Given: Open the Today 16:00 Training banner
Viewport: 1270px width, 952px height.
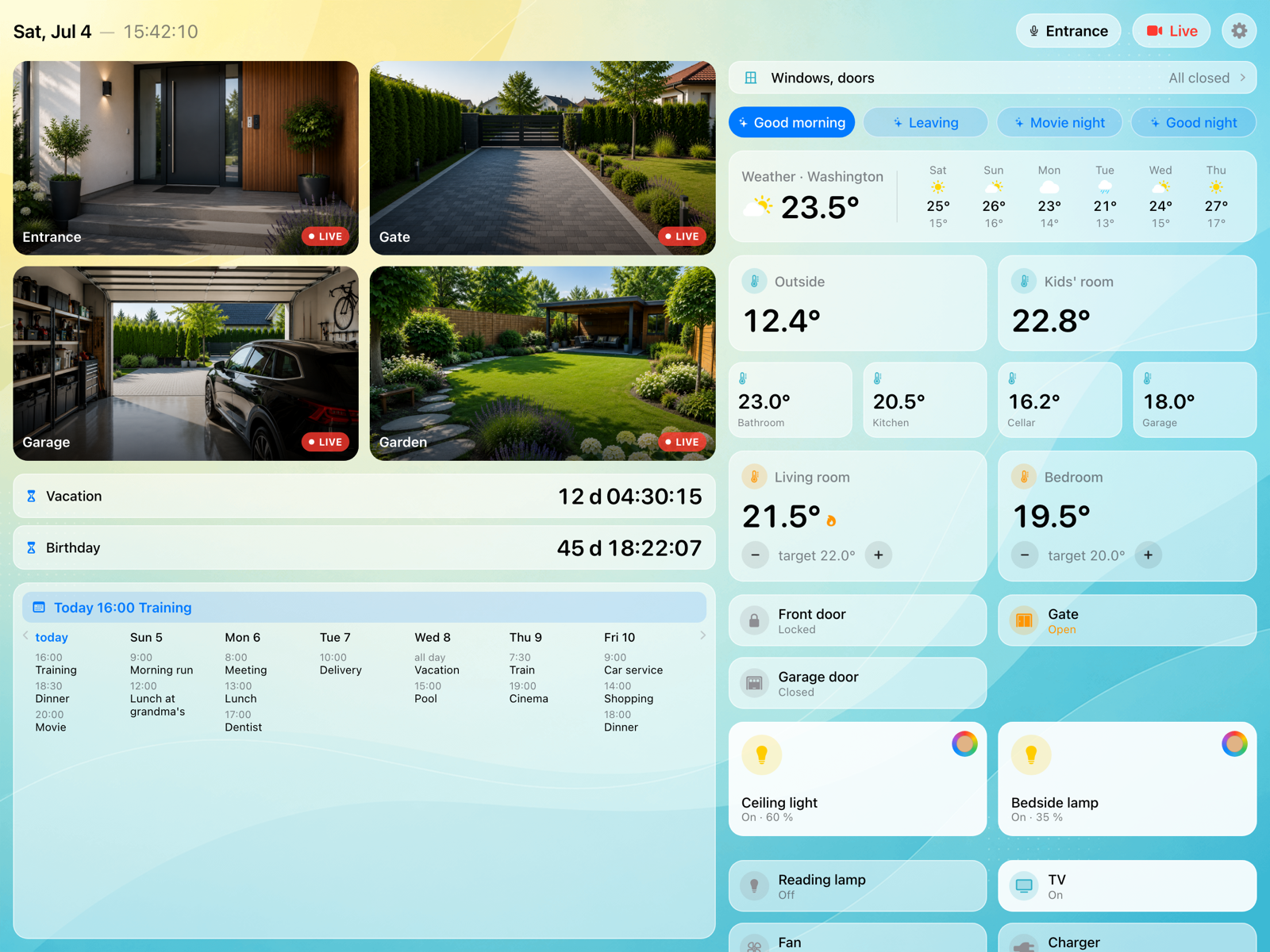Looking at the screenshot, I should pyautogui.click(x=364, y=608).
